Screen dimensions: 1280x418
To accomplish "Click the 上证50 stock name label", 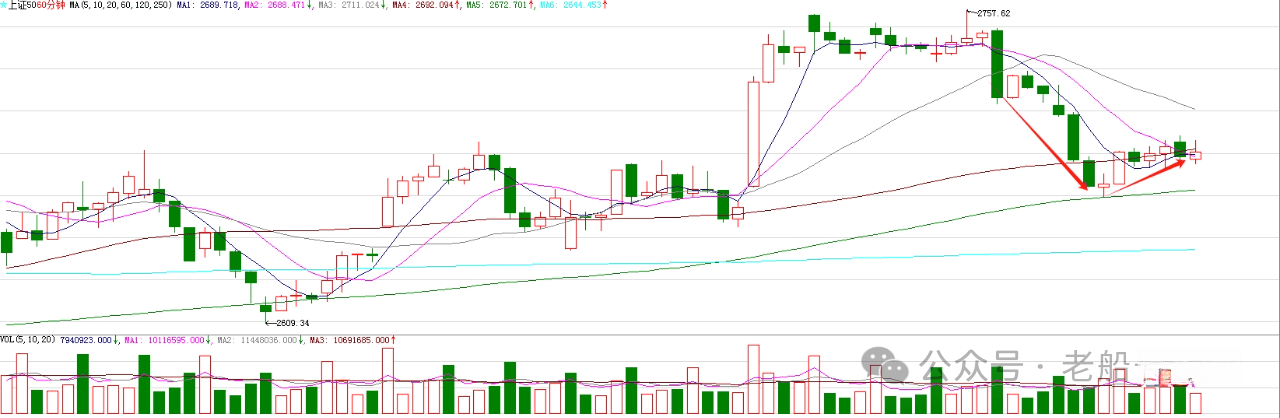I will (22, 6).
